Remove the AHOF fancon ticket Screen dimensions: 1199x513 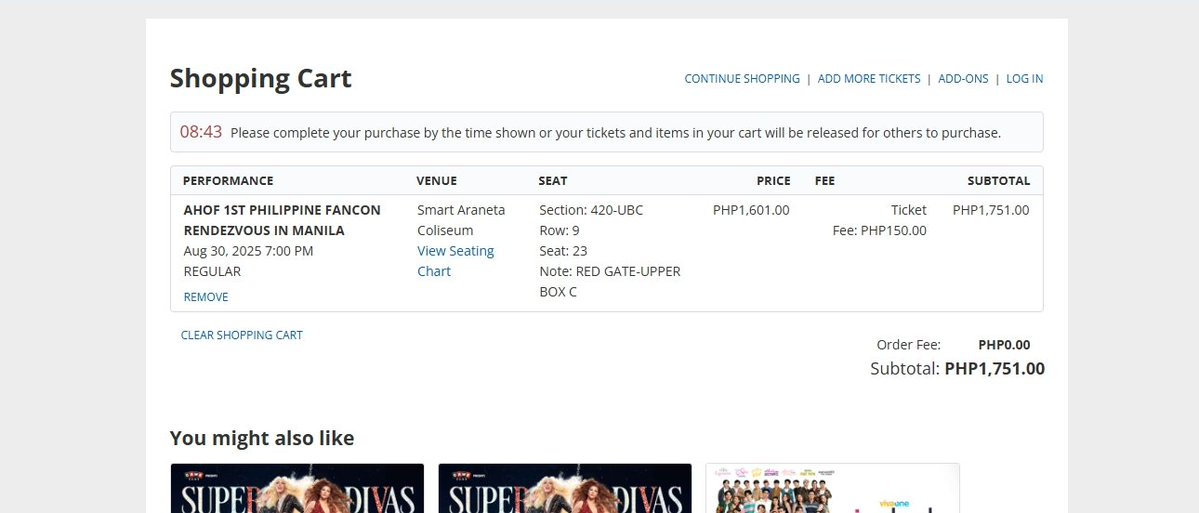click(206, 297)
